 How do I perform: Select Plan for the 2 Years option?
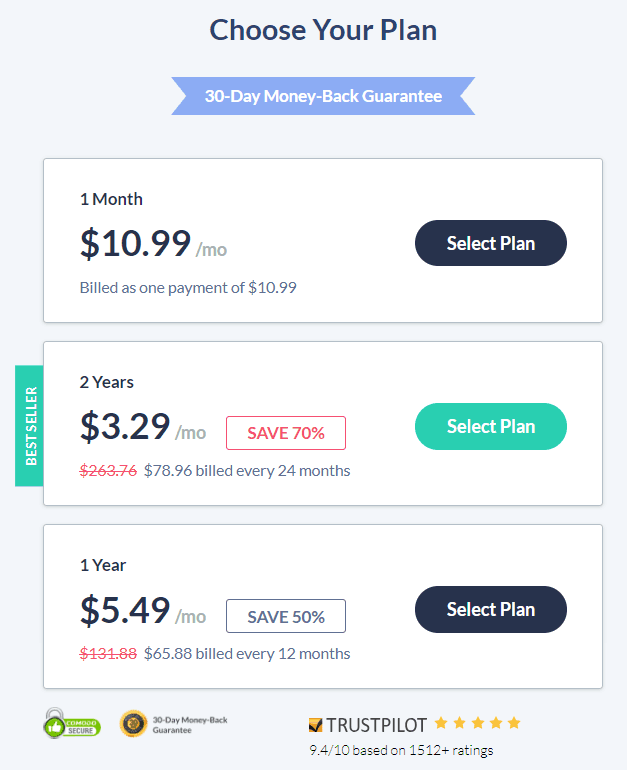click(x=491, y=426)
